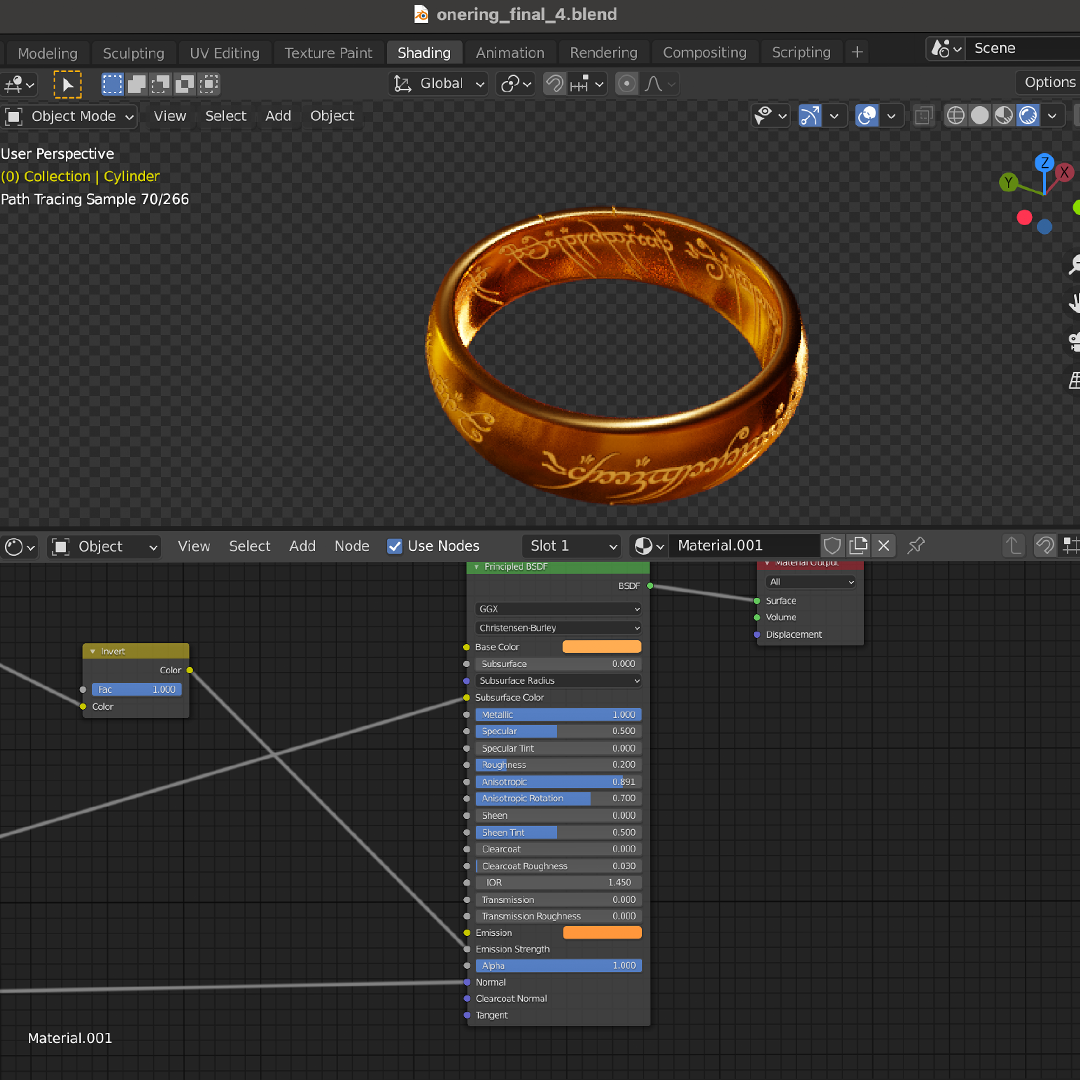
Task: Choose subtract selection mode icon
Action: [160, 84]
